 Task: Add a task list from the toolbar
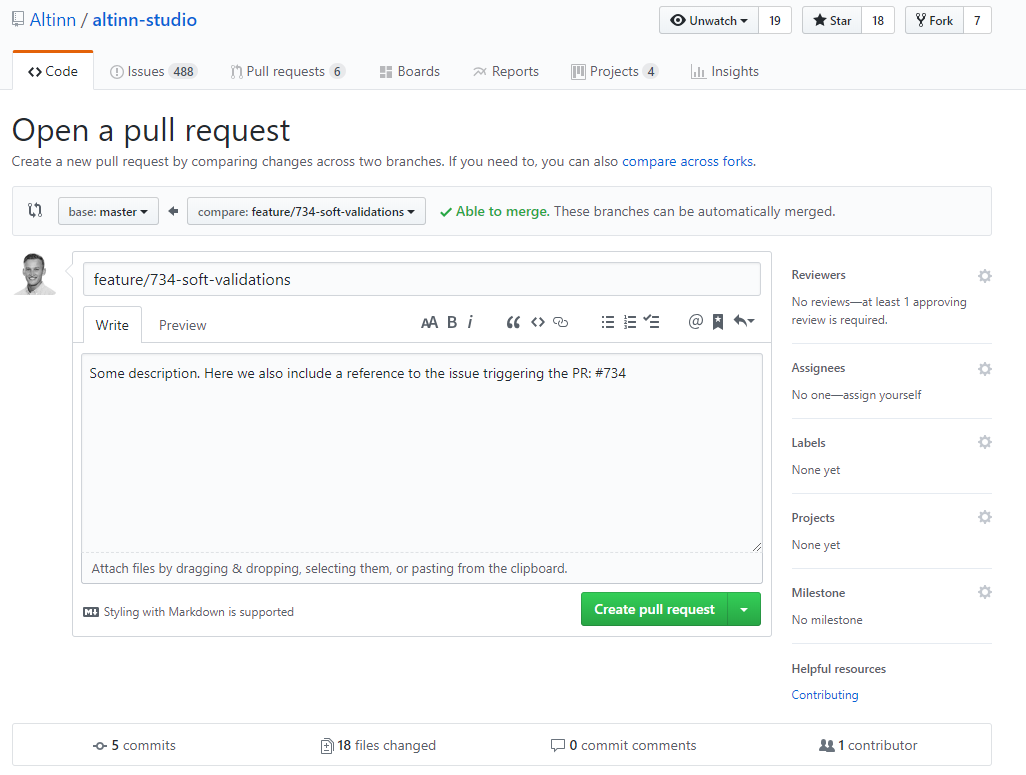pyautogui.click(x=652, y=322)
